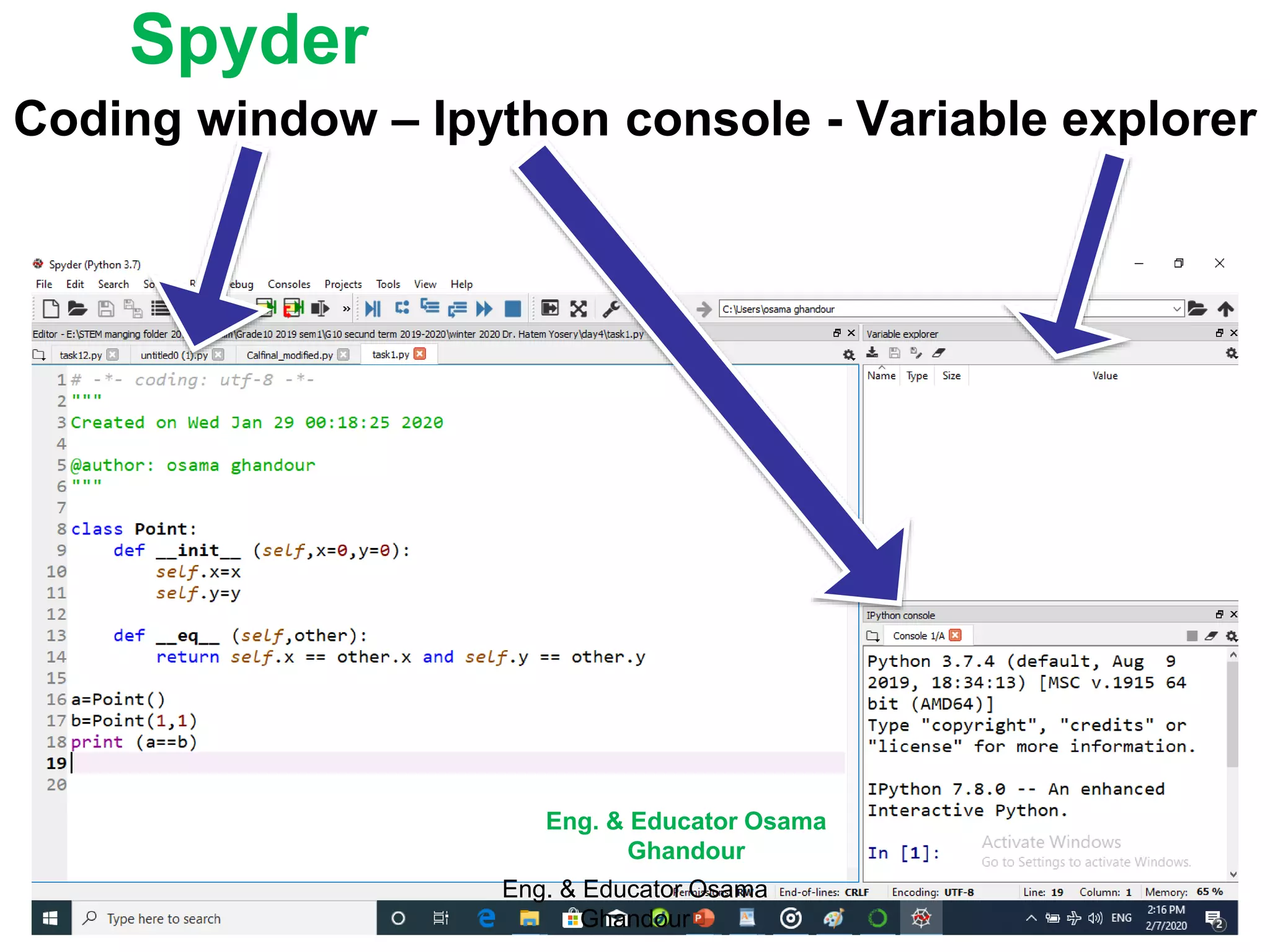Open the View menu
The height and width of the screenshot is (952, 1270).
pyautogui.click(x=425, y=284)
